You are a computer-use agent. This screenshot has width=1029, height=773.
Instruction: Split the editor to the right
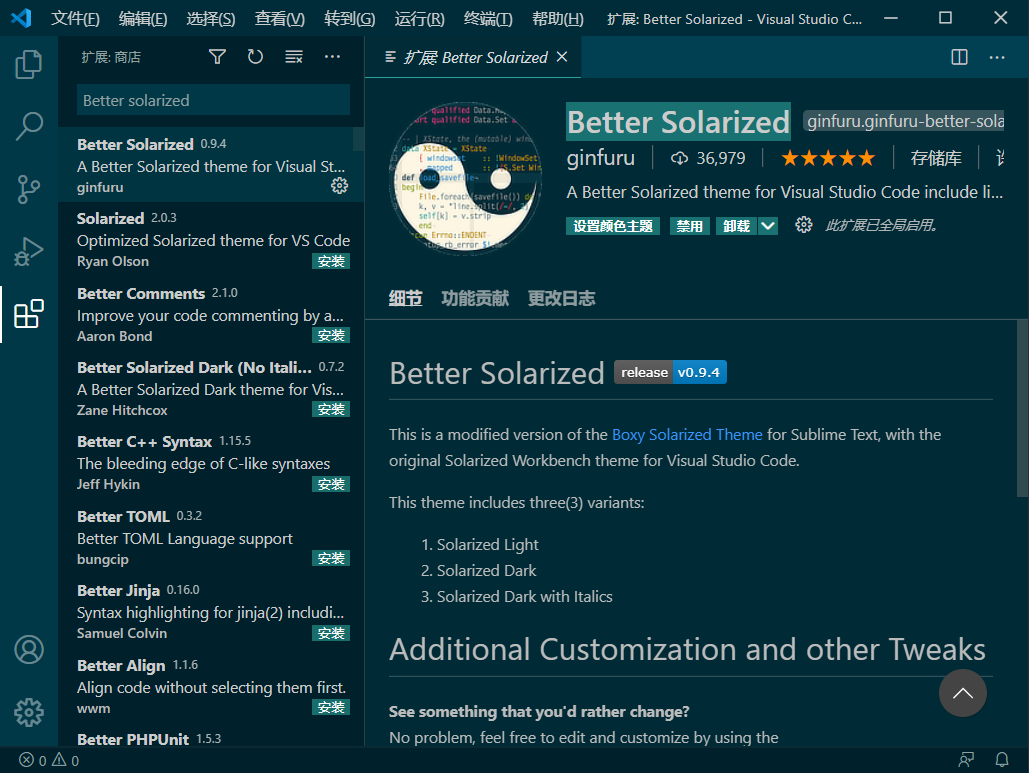click(959, 57)
